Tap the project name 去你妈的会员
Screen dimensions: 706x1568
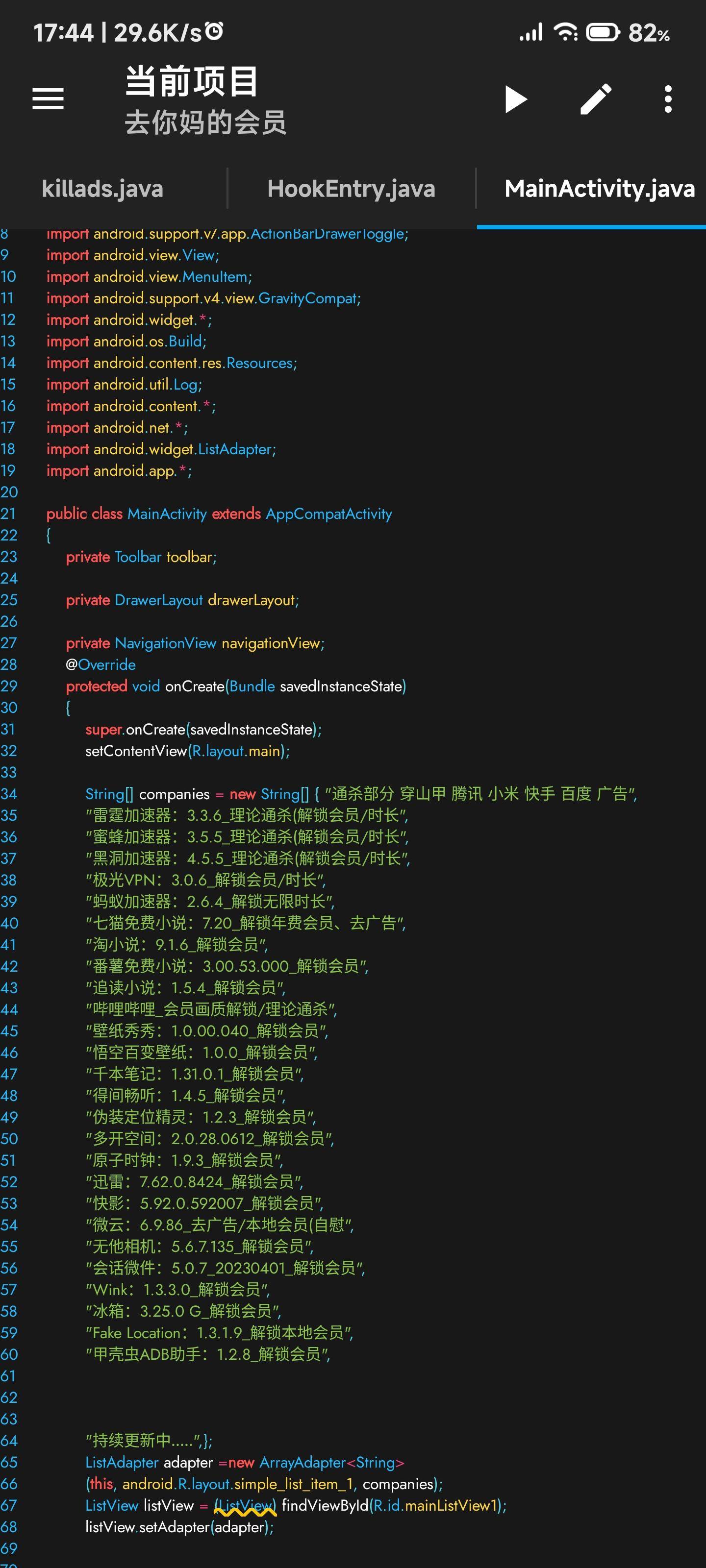[x=205, y=122]
